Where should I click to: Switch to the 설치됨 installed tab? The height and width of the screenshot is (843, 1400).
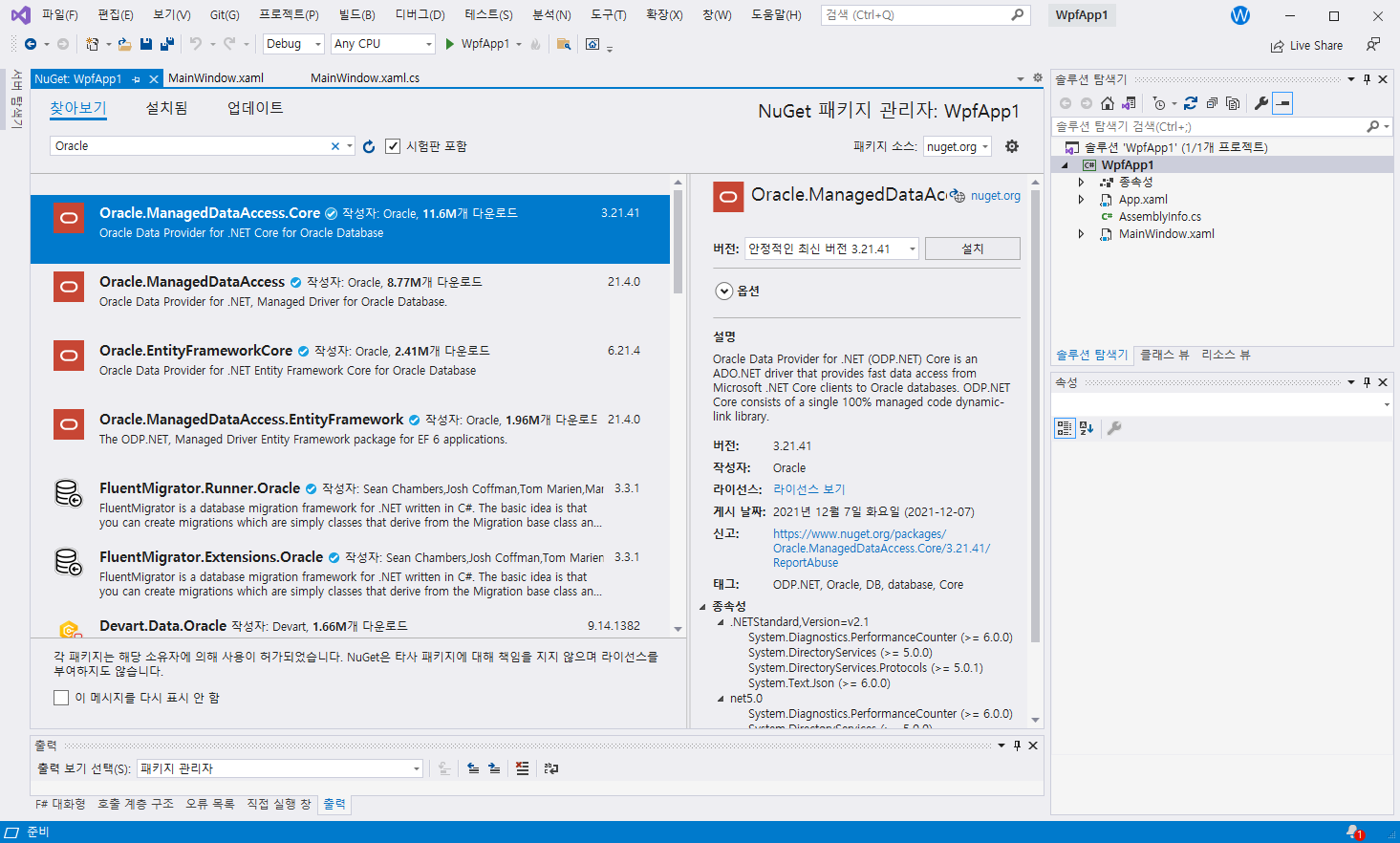click(166, 108)
